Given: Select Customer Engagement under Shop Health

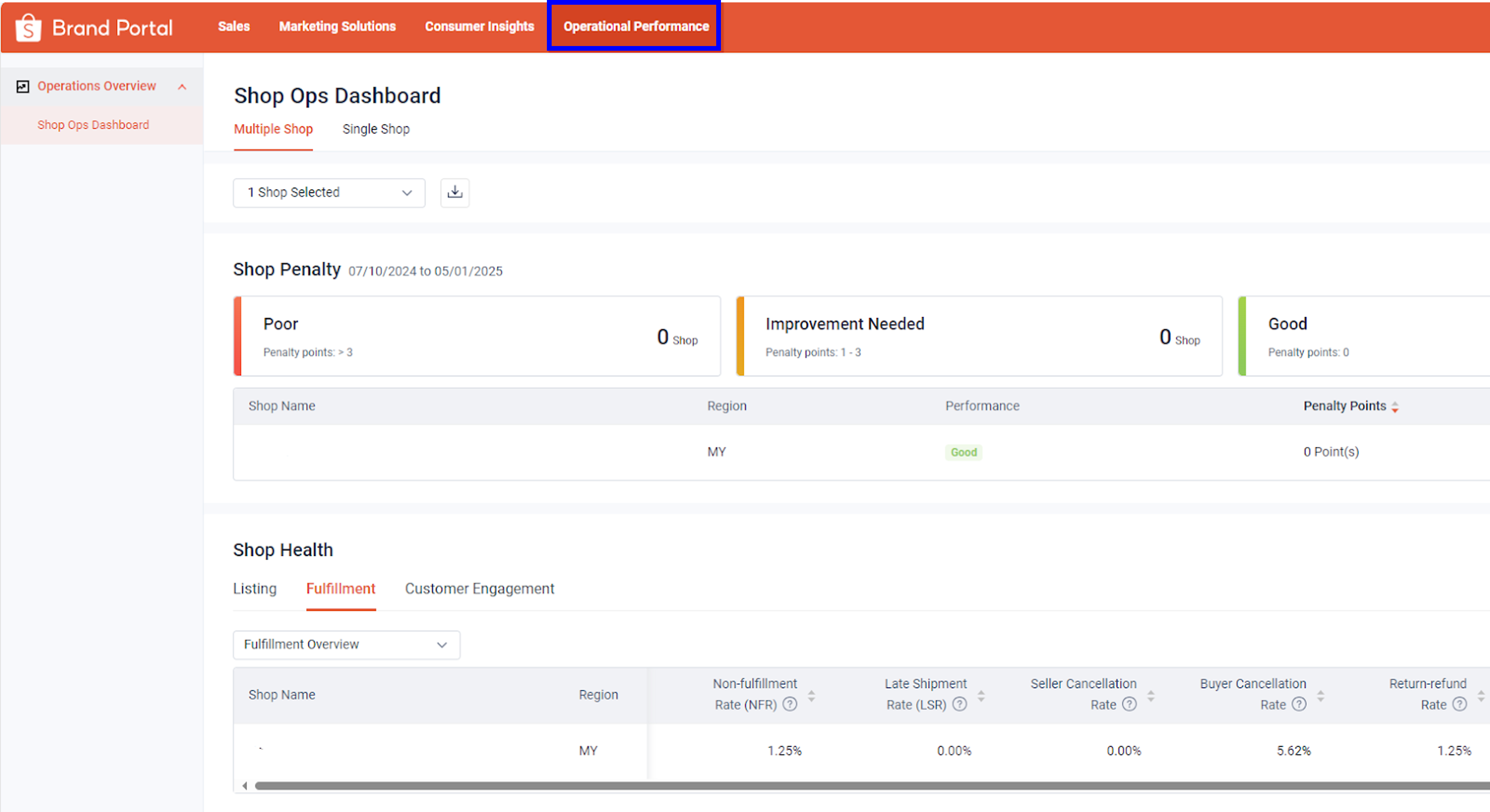Looking at the screenshot, I should pyautogui.click(x=479, y=588).
